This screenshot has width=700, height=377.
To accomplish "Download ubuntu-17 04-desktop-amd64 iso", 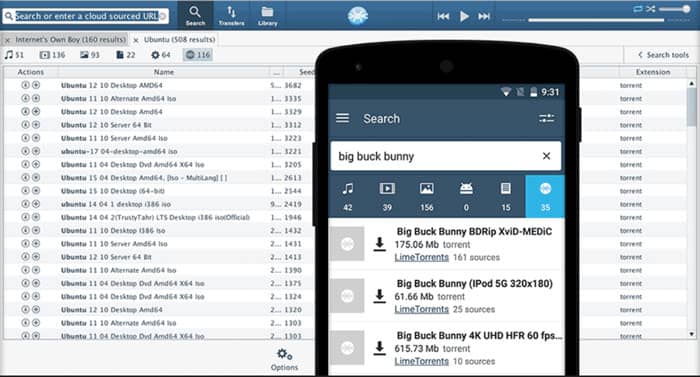I will click(25, 151).
